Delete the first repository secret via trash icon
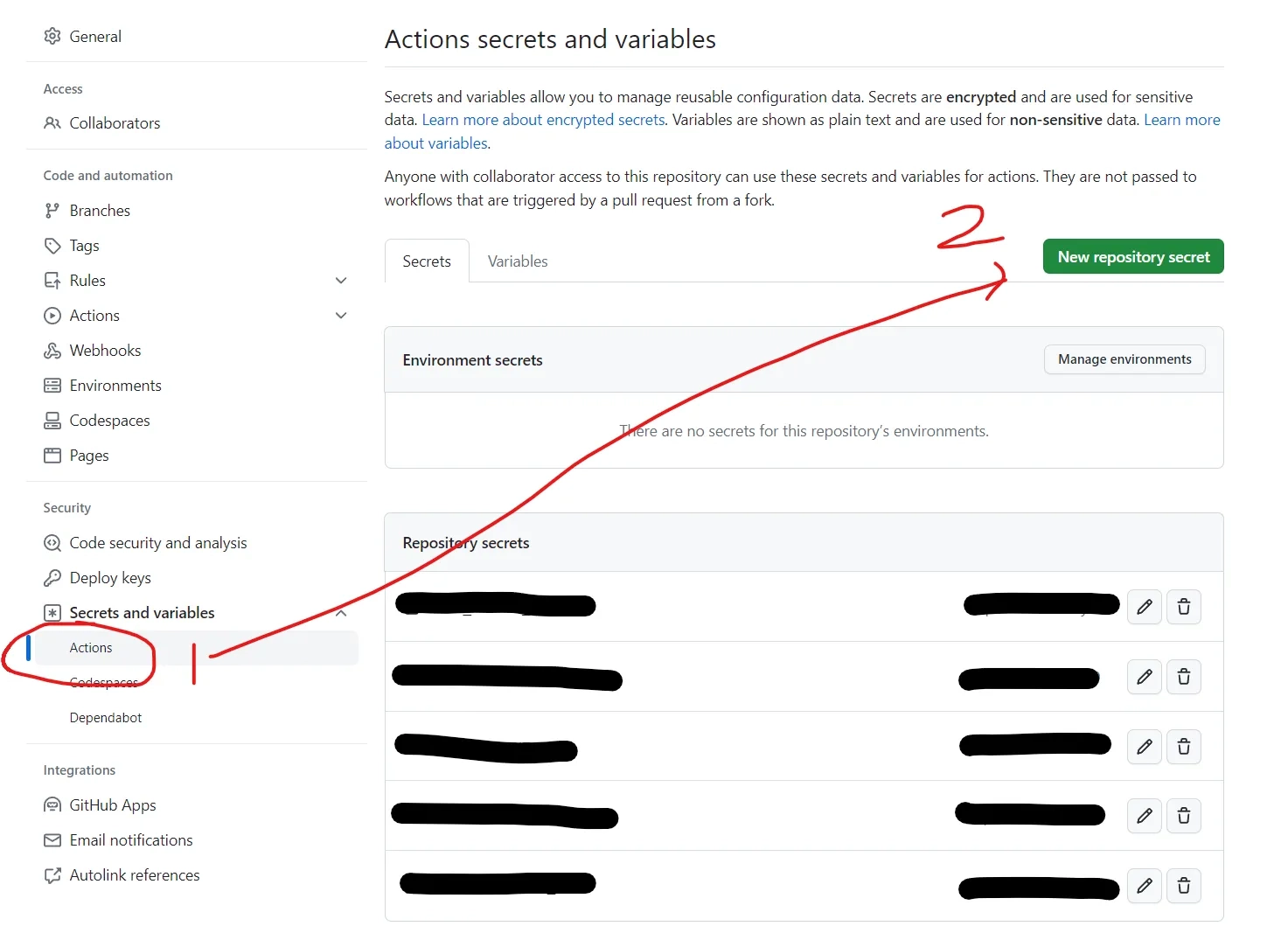 click(x=1184, y=607)
